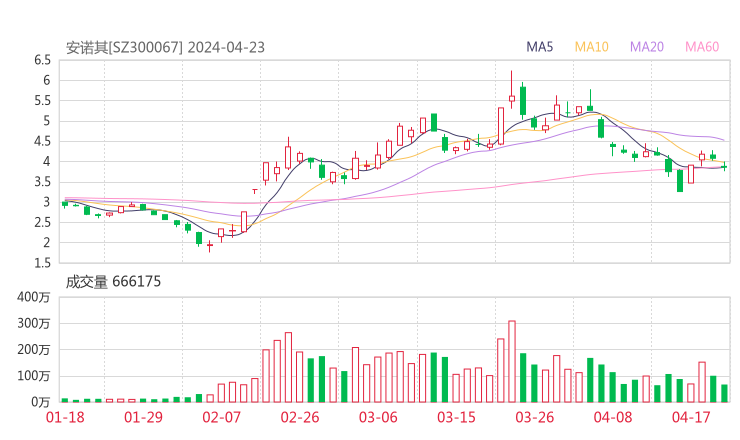
Task: Click the 03-15 date axis label
Action: (x=456, y=417)
